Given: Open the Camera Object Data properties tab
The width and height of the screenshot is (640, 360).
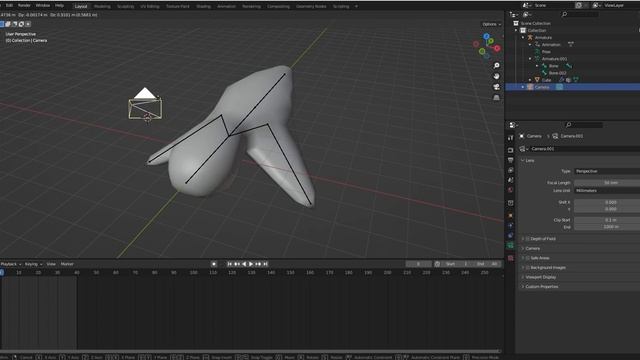Looking at the screenshot, I should coord(511,245).
